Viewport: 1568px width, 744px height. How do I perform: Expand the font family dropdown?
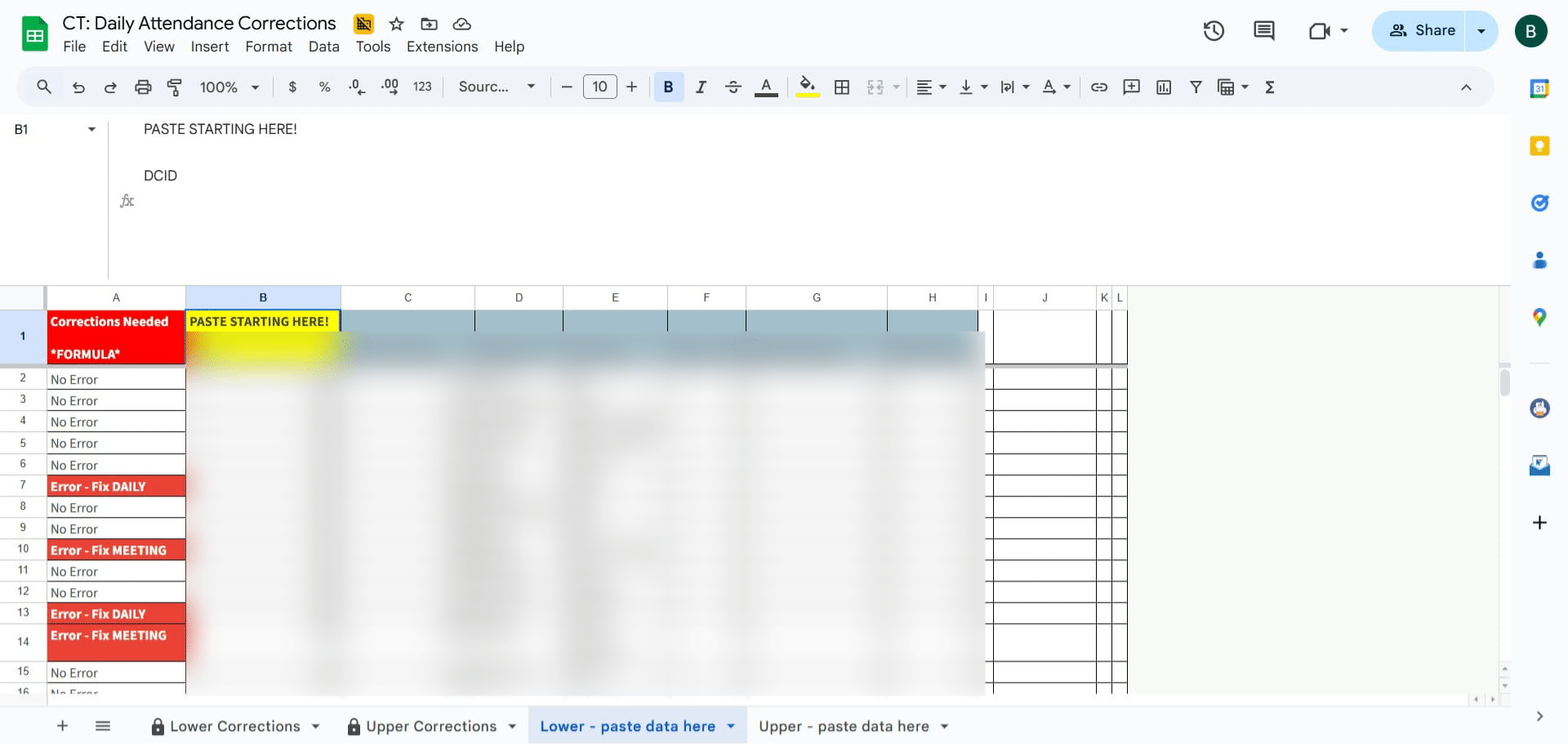coord(497,87)
